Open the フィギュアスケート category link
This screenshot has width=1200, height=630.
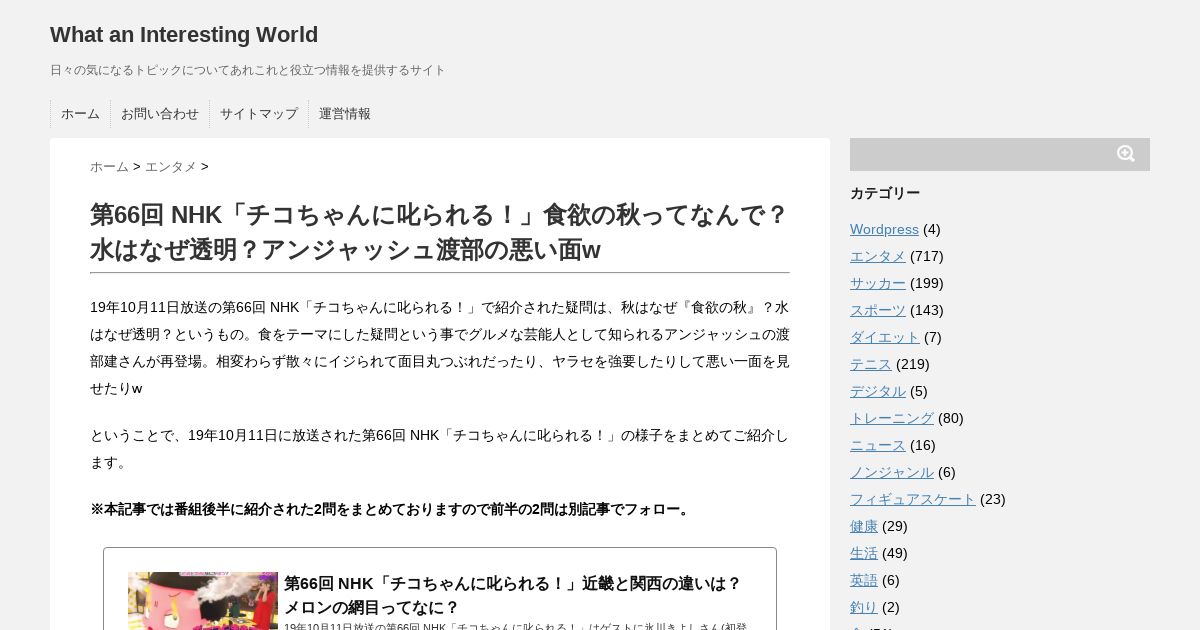tap(913, 499)
